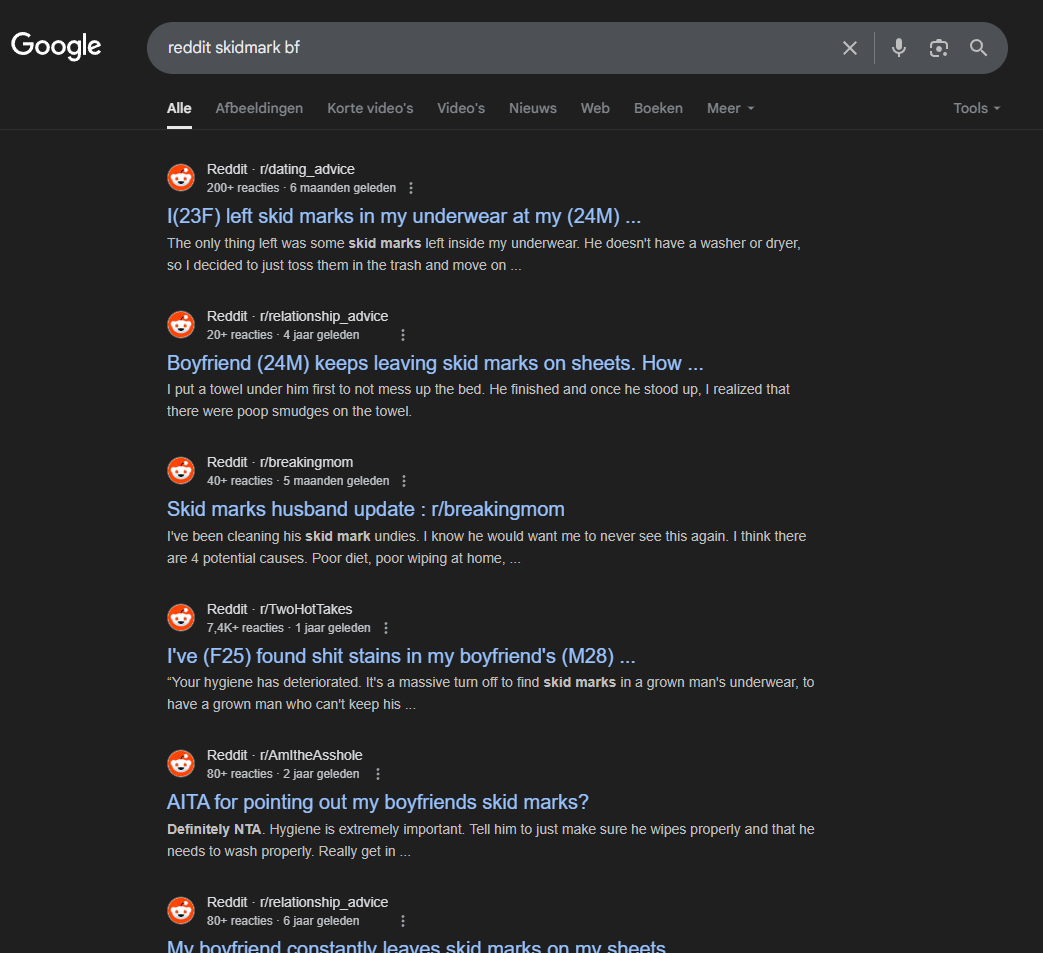Click inside the search input field
The height and width of the screenshot is (953, 1043).
[x=492, y=48]
